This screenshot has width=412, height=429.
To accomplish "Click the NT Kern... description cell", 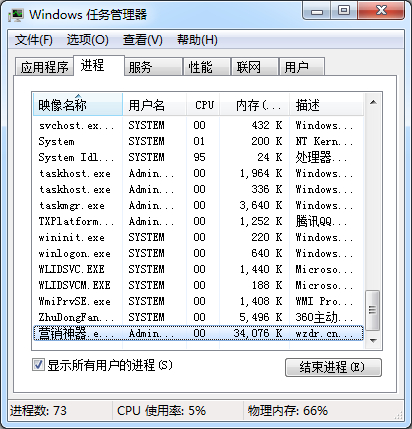I will pyautogui.click(x=324, y=141).
